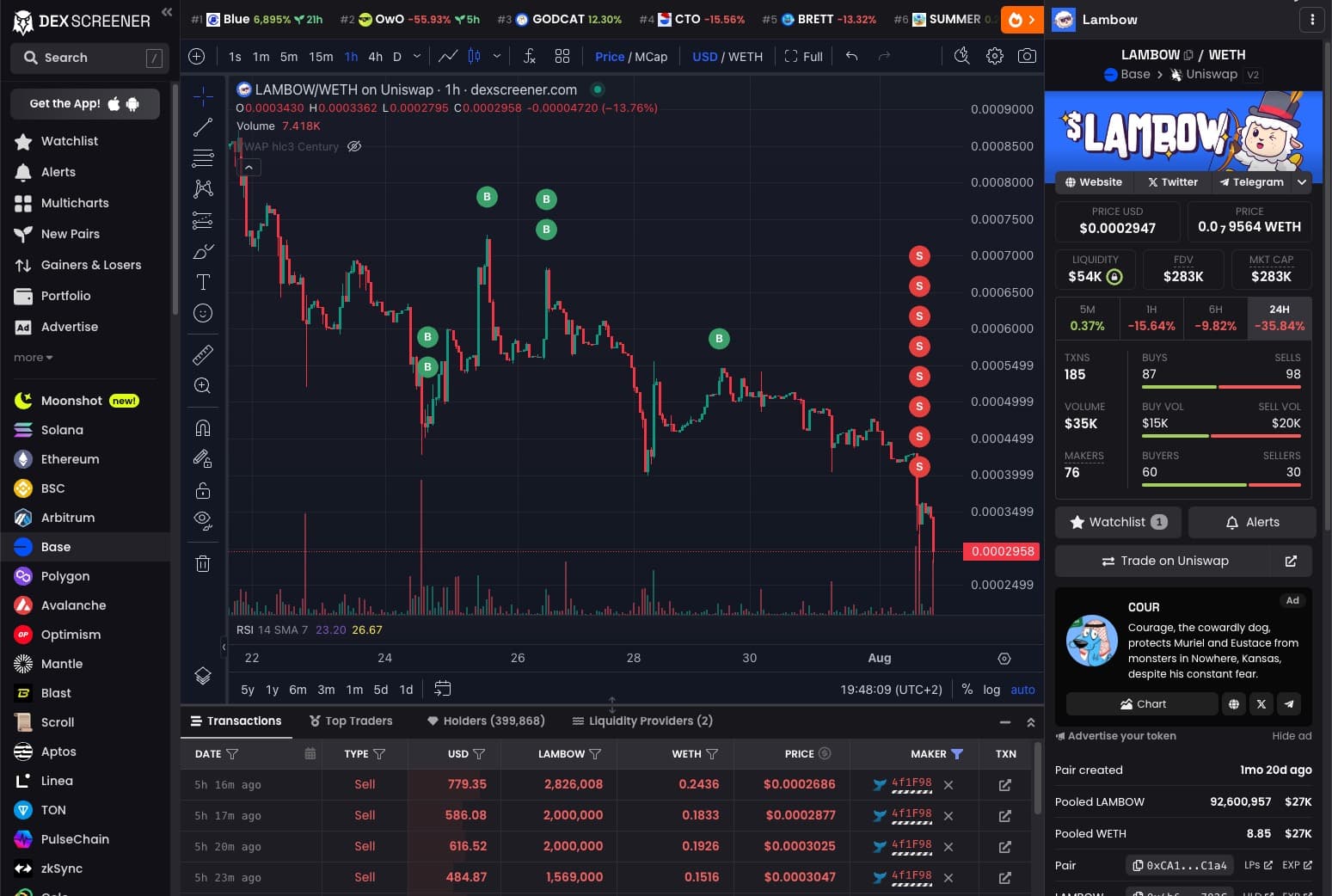Open the indicators fx menu
1332x896 pixels.
tap(530, 57)
